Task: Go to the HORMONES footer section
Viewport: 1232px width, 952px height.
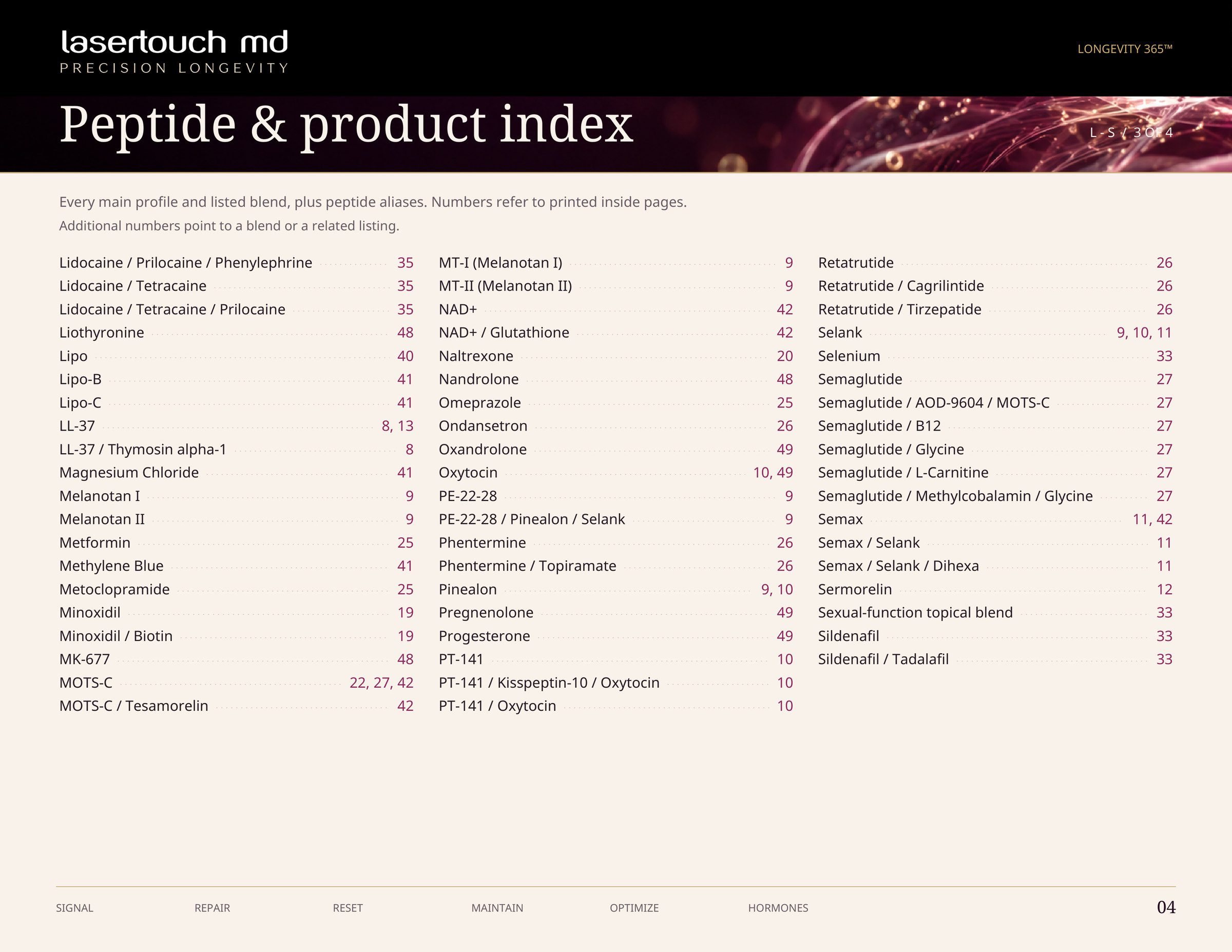Action: pos(778,908)
